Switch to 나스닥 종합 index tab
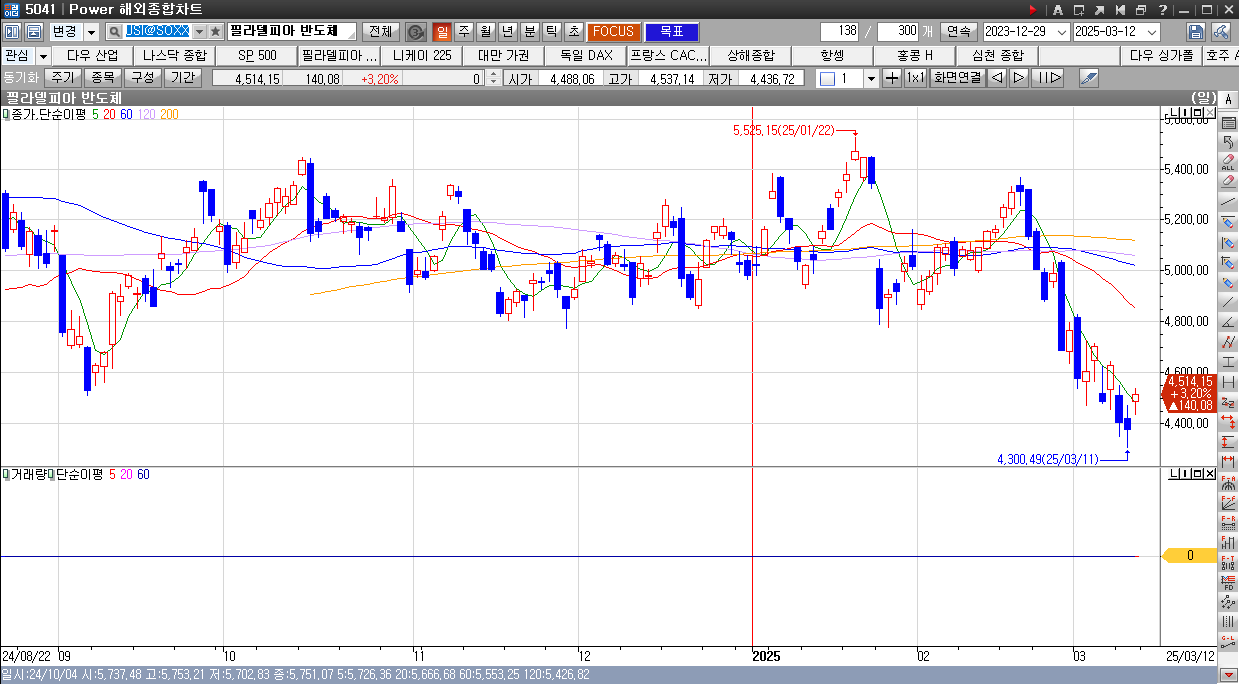Image resolution: width=1239 pixels, height=684 pixels. [x=174, y=55]
